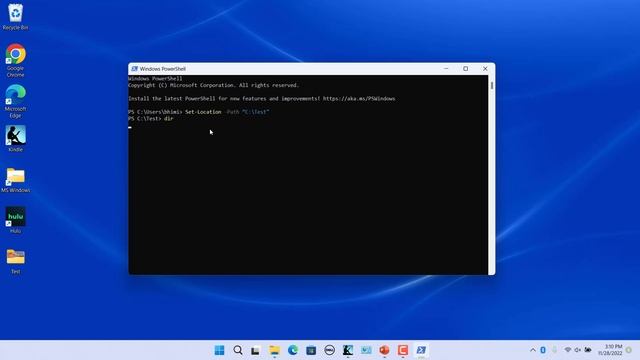Minimize the PowerShell window

pyautogui.click(x=446, y=69)
